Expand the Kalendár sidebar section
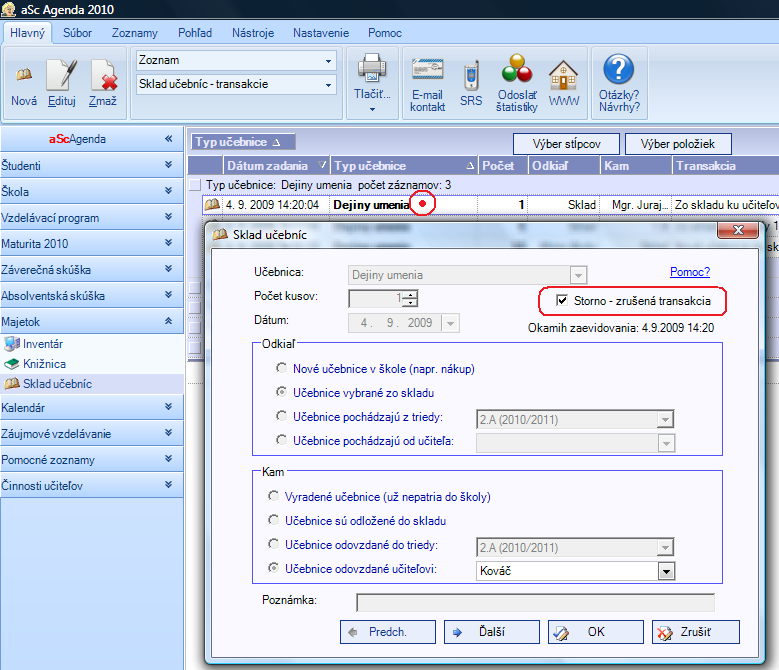The image size is (779, 670). (168, 407)
